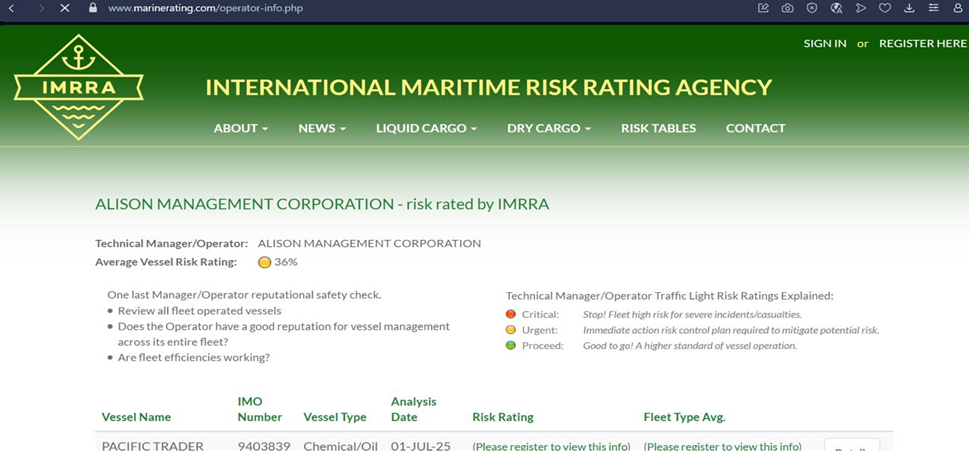Click the edit note icon in address bar

pos(763,8)
